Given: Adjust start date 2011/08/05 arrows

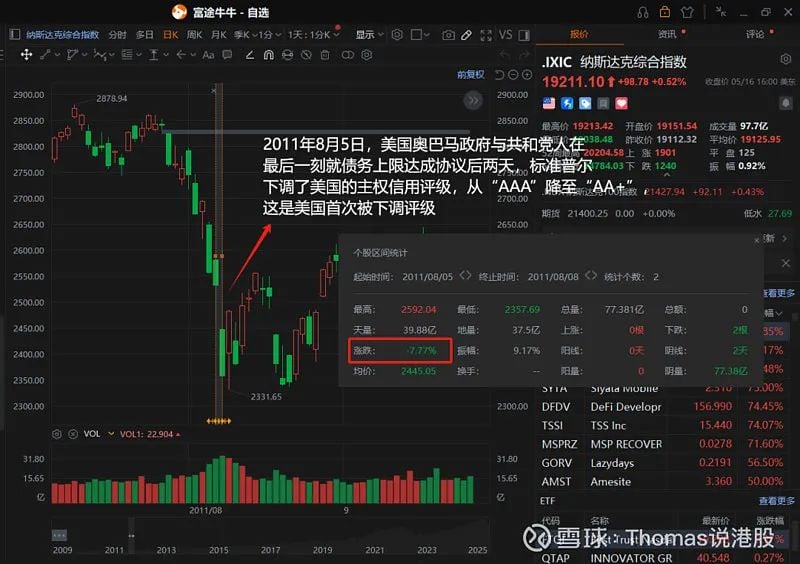Looking at the screenshot, I should [x=465, y=276].
